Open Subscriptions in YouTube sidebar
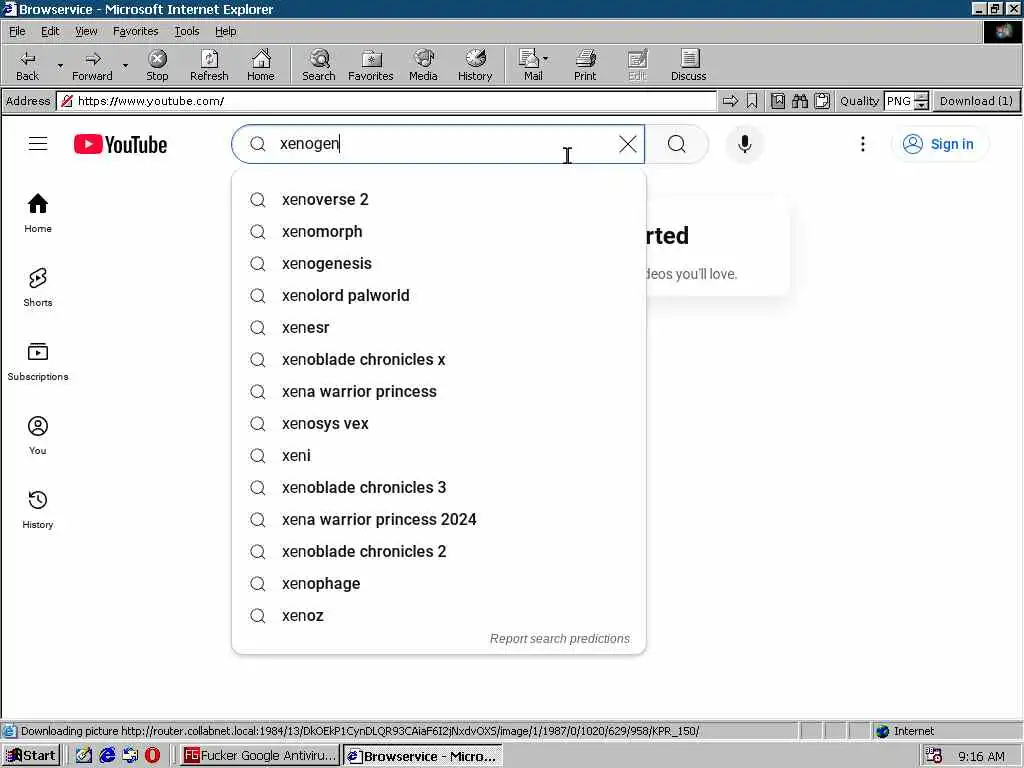The image size is (1024, 768). 38,361
